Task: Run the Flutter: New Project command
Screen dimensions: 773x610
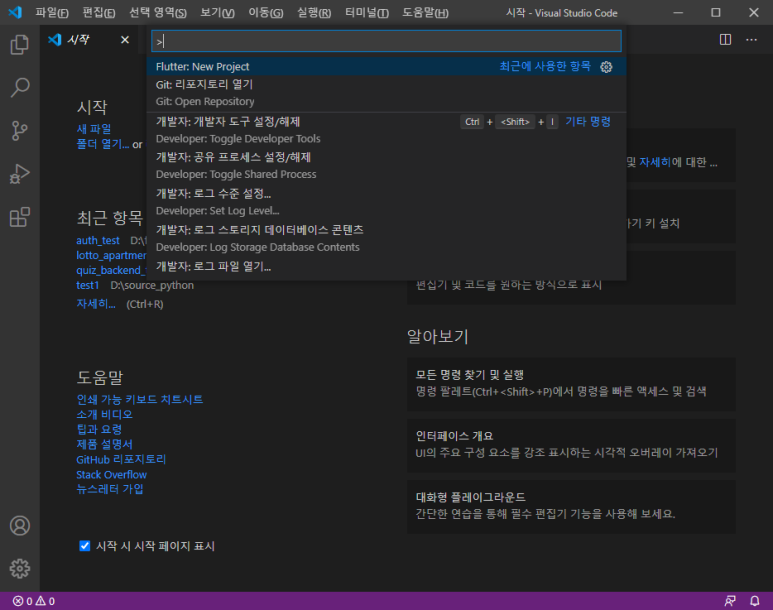Action: pyautogui.click(x=386, y=67)
